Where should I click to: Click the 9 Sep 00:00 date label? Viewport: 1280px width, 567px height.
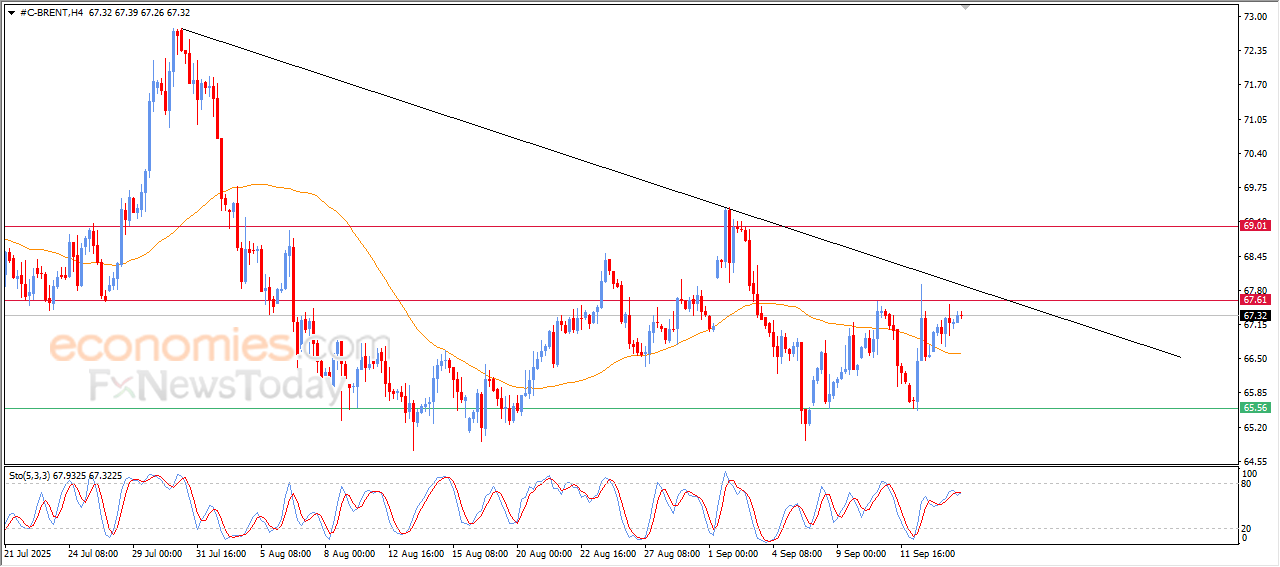[861, 552]
